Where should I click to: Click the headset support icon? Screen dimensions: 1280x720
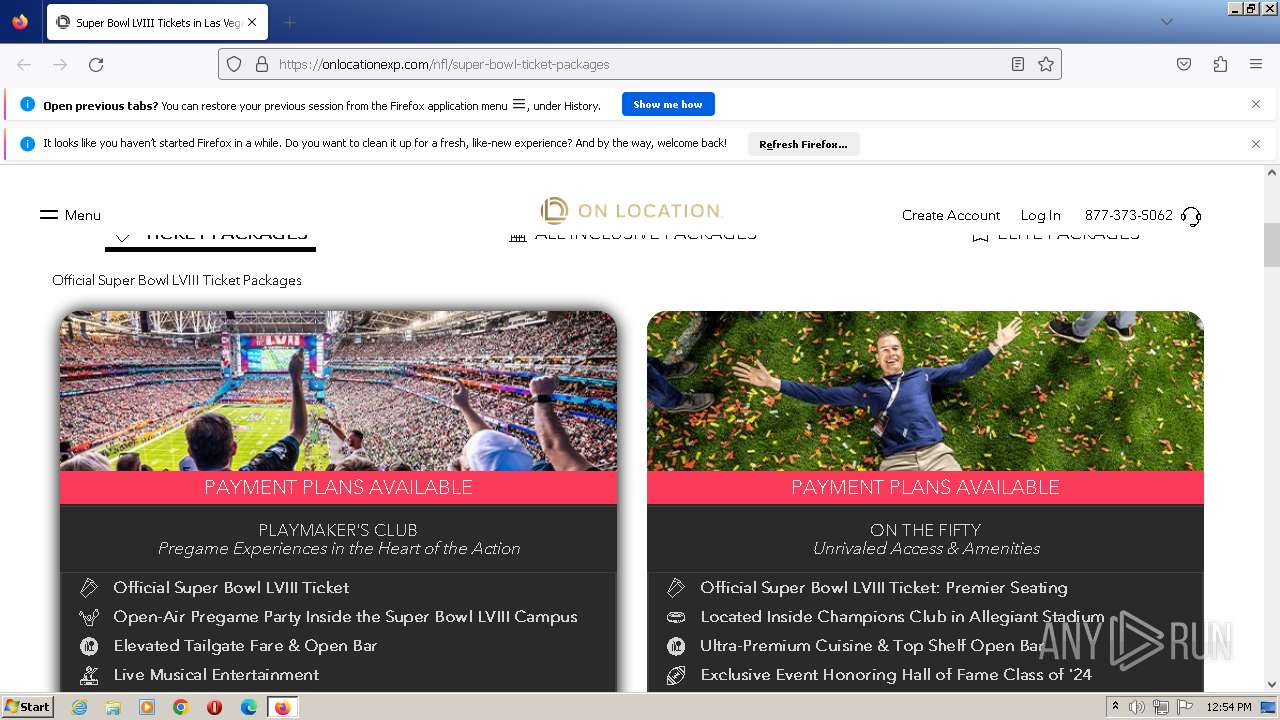point(1191,216)
